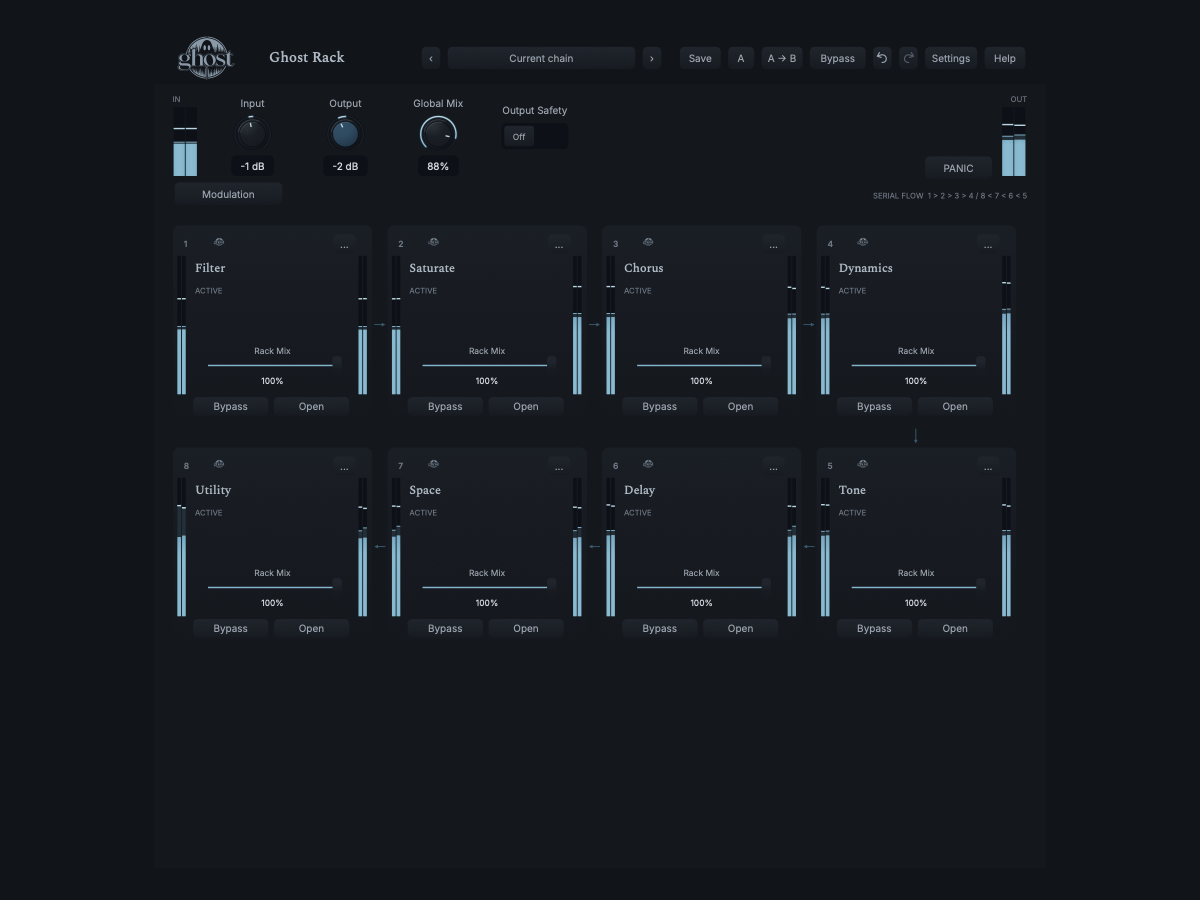This screenshot has height=900, width=1200.
Task: Toggle the Output Safety switch
Action: [x=534, y=136]
